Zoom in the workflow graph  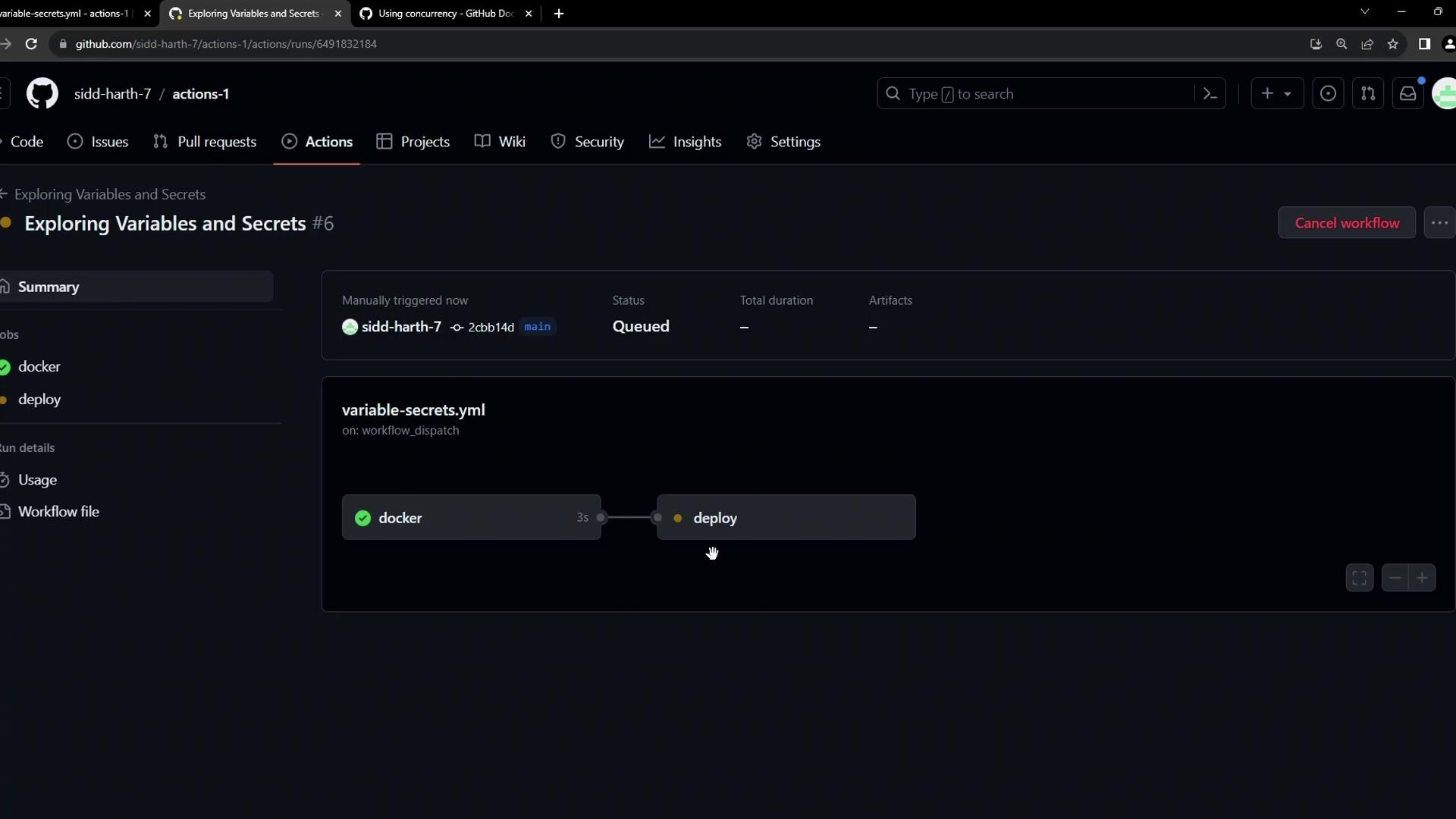coord(1422,578)
